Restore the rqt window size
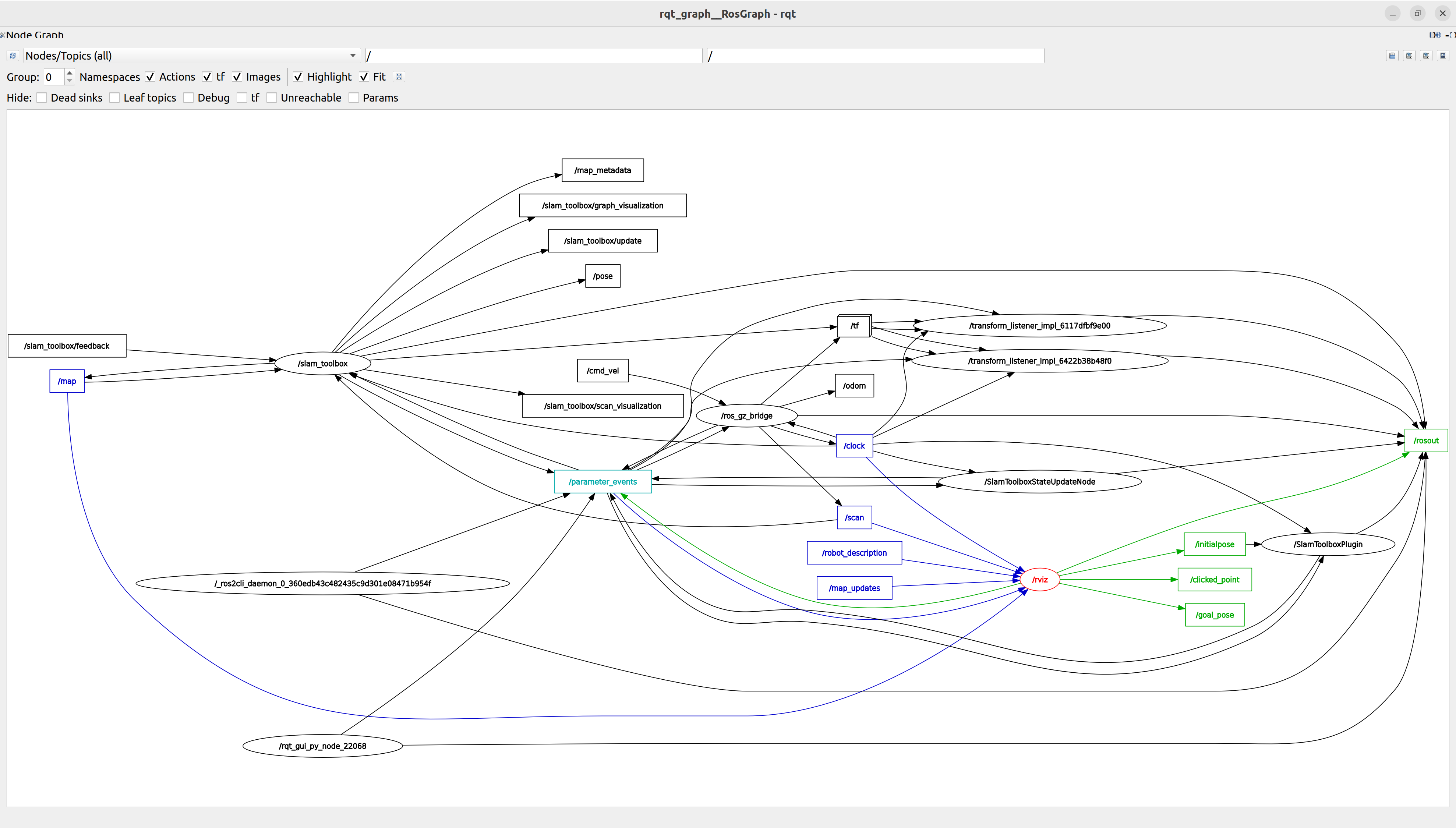 1417,14
